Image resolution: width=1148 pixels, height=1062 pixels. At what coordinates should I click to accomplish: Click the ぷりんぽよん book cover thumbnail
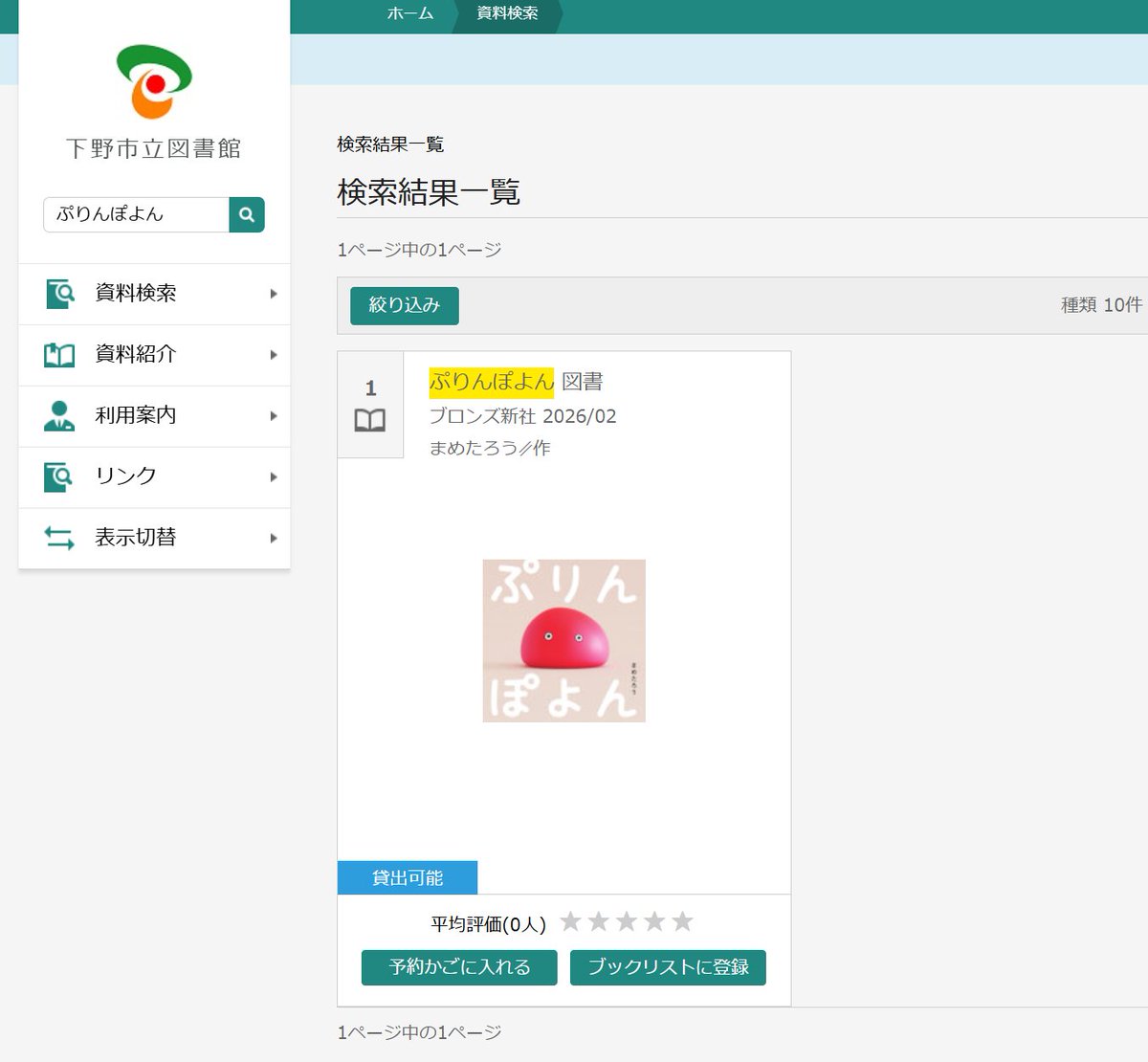564,641
